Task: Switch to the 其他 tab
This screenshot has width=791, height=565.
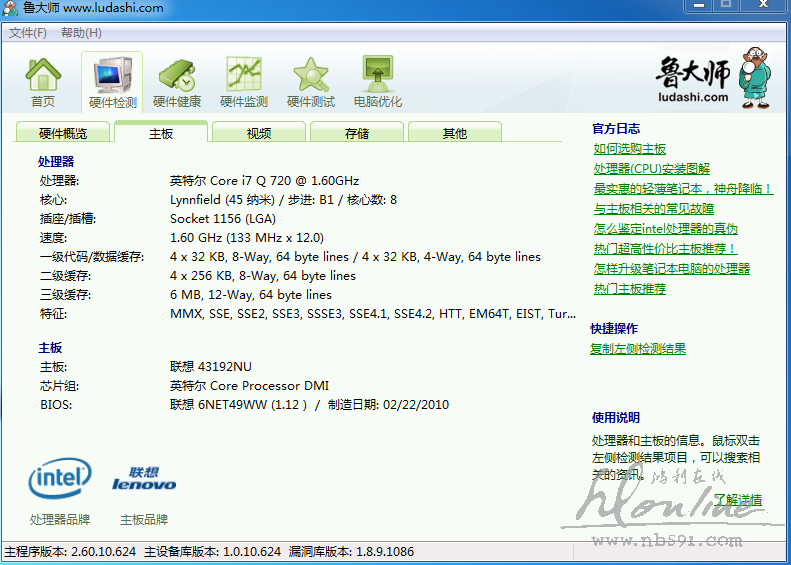Action: coord(455,133)
